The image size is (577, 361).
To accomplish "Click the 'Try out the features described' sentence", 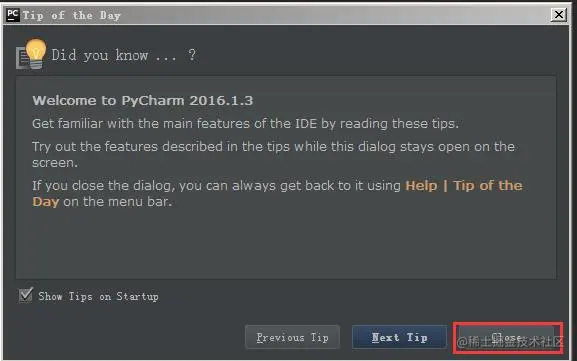I will [273, 155].
